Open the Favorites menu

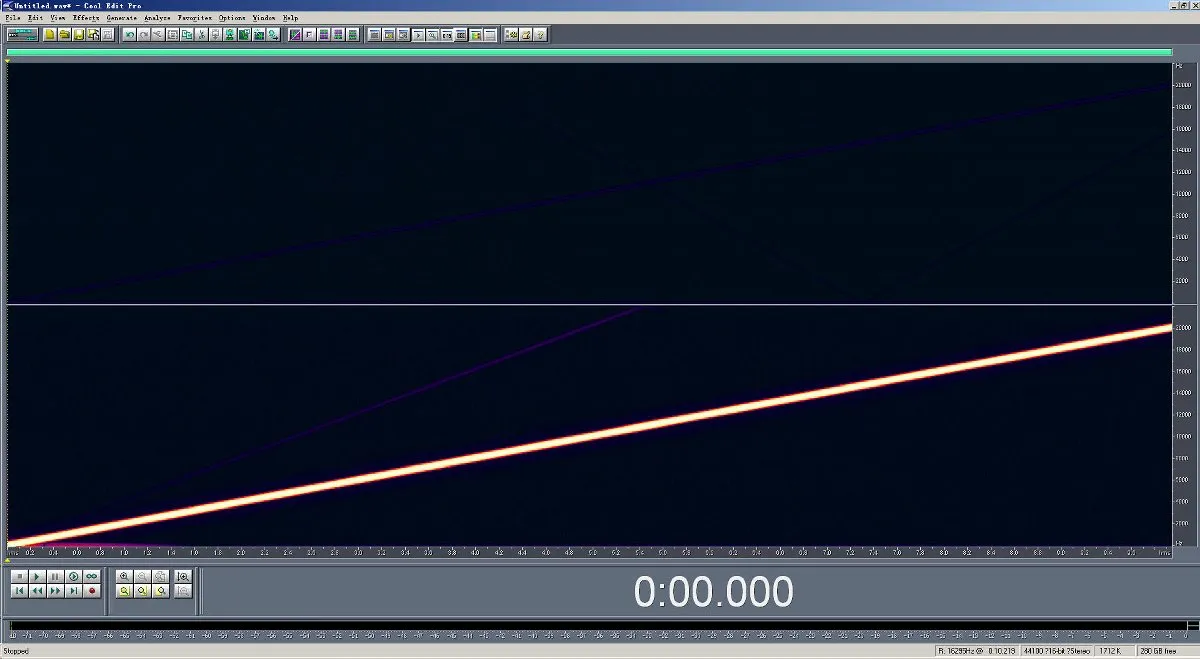[x=194, y=18]
